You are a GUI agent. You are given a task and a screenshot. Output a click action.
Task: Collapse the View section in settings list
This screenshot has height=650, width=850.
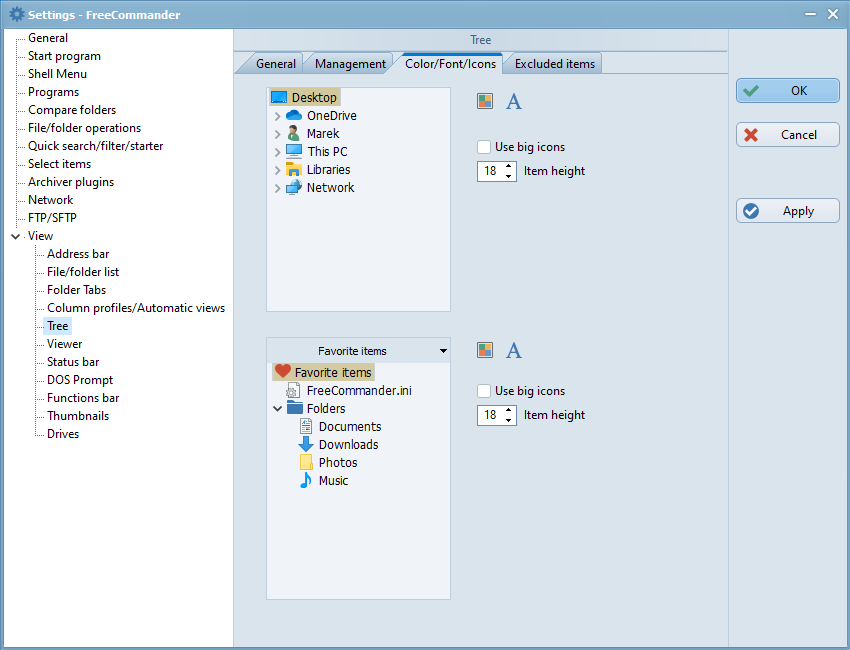click(15, 237)
